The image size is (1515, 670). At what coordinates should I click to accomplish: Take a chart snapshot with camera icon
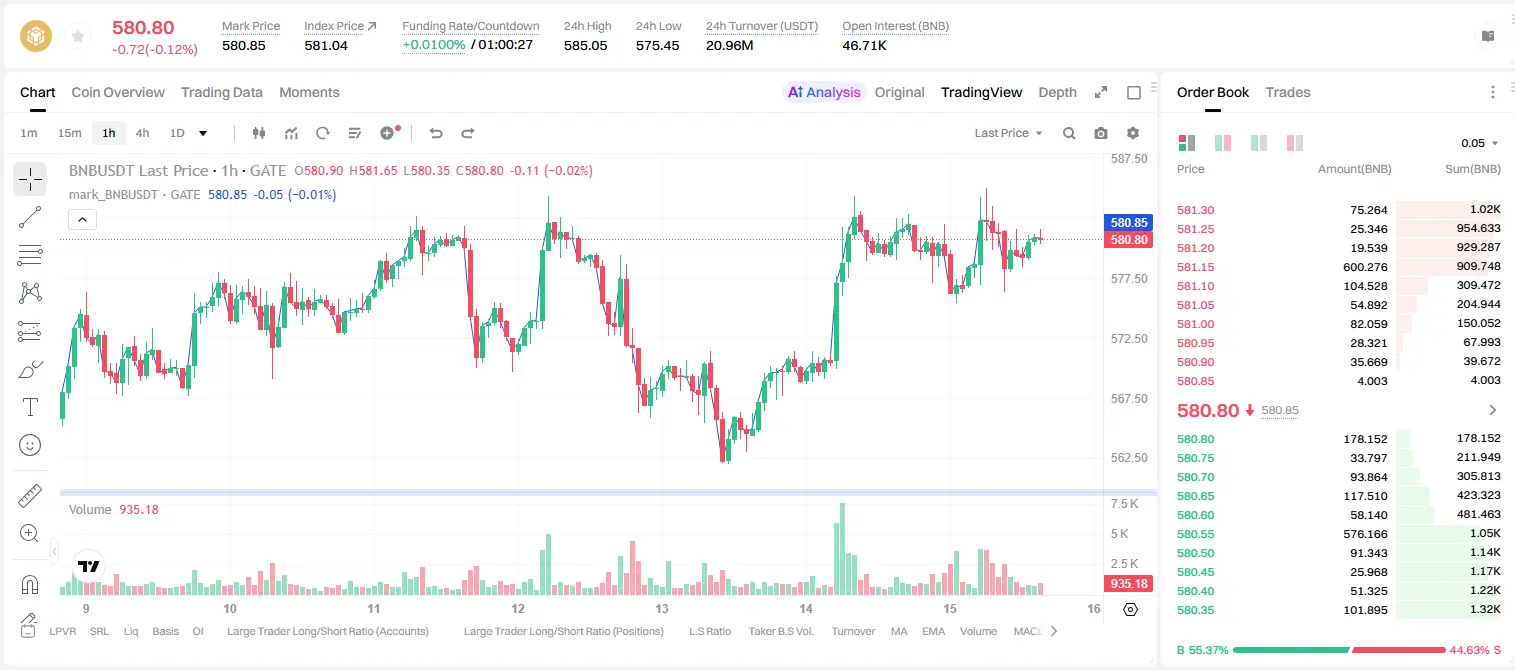click(1101, 133)
